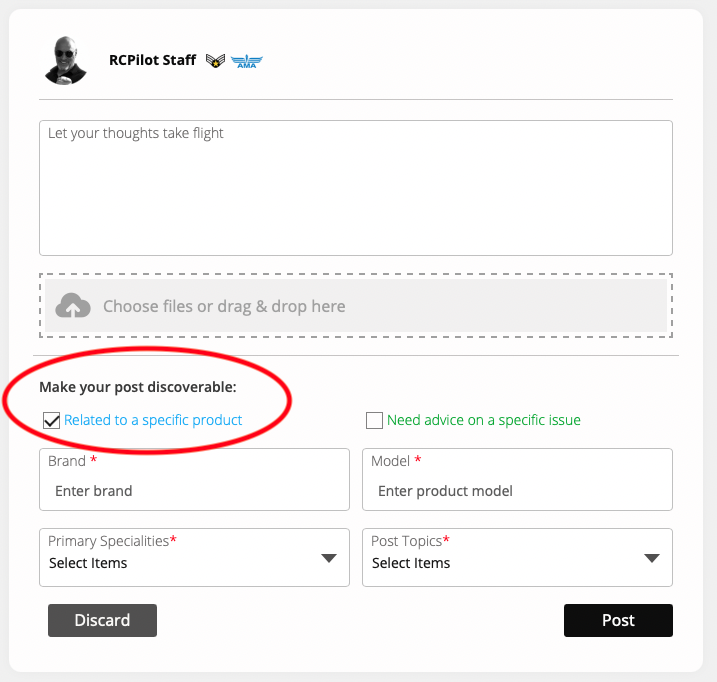717x682 pixels.
Task: Click the blue AMA membership badge
Action: pos(245,61)
